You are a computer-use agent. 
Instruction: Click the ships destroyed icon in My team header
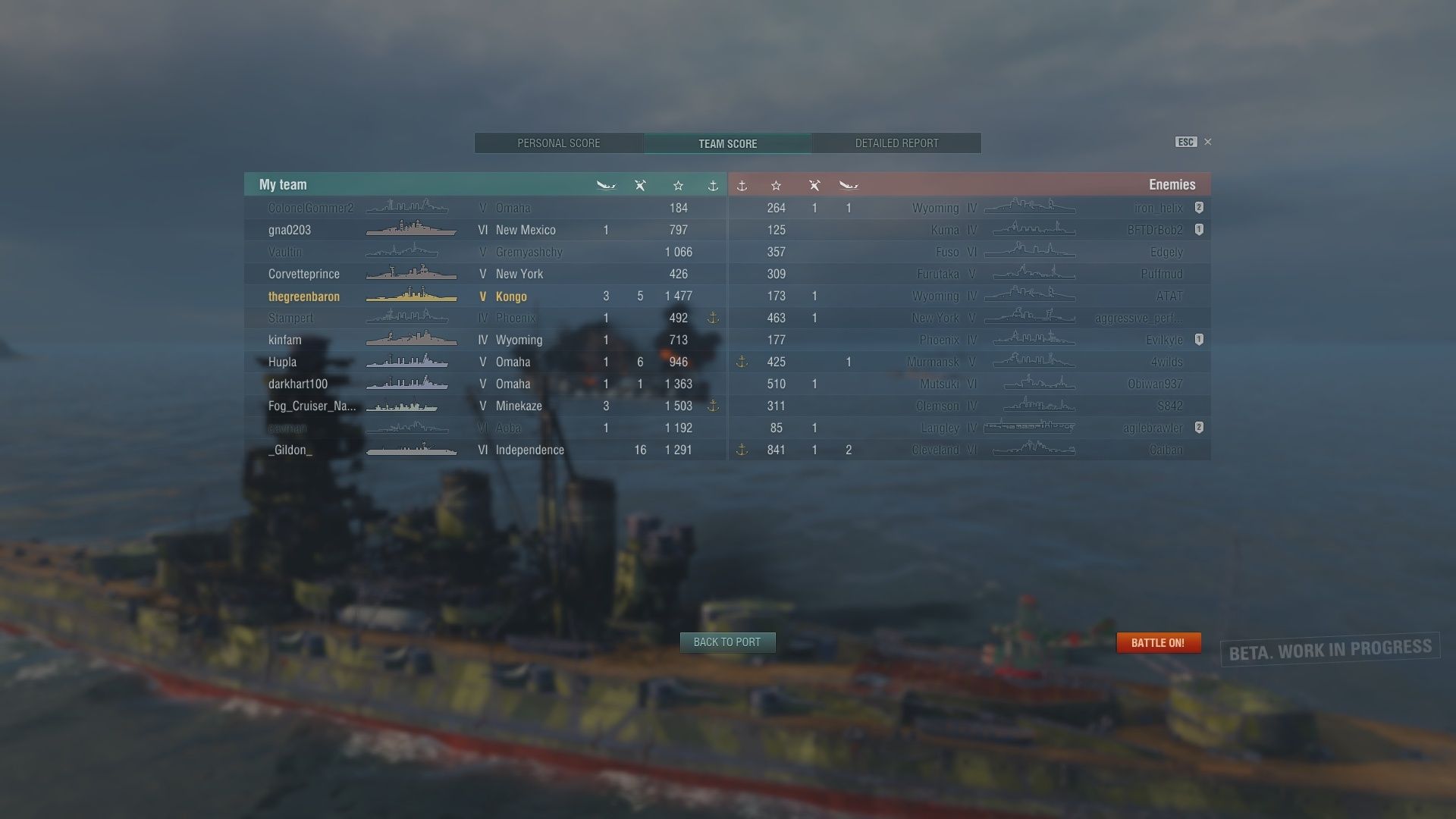pyautogui.click(x=606, y=185)
